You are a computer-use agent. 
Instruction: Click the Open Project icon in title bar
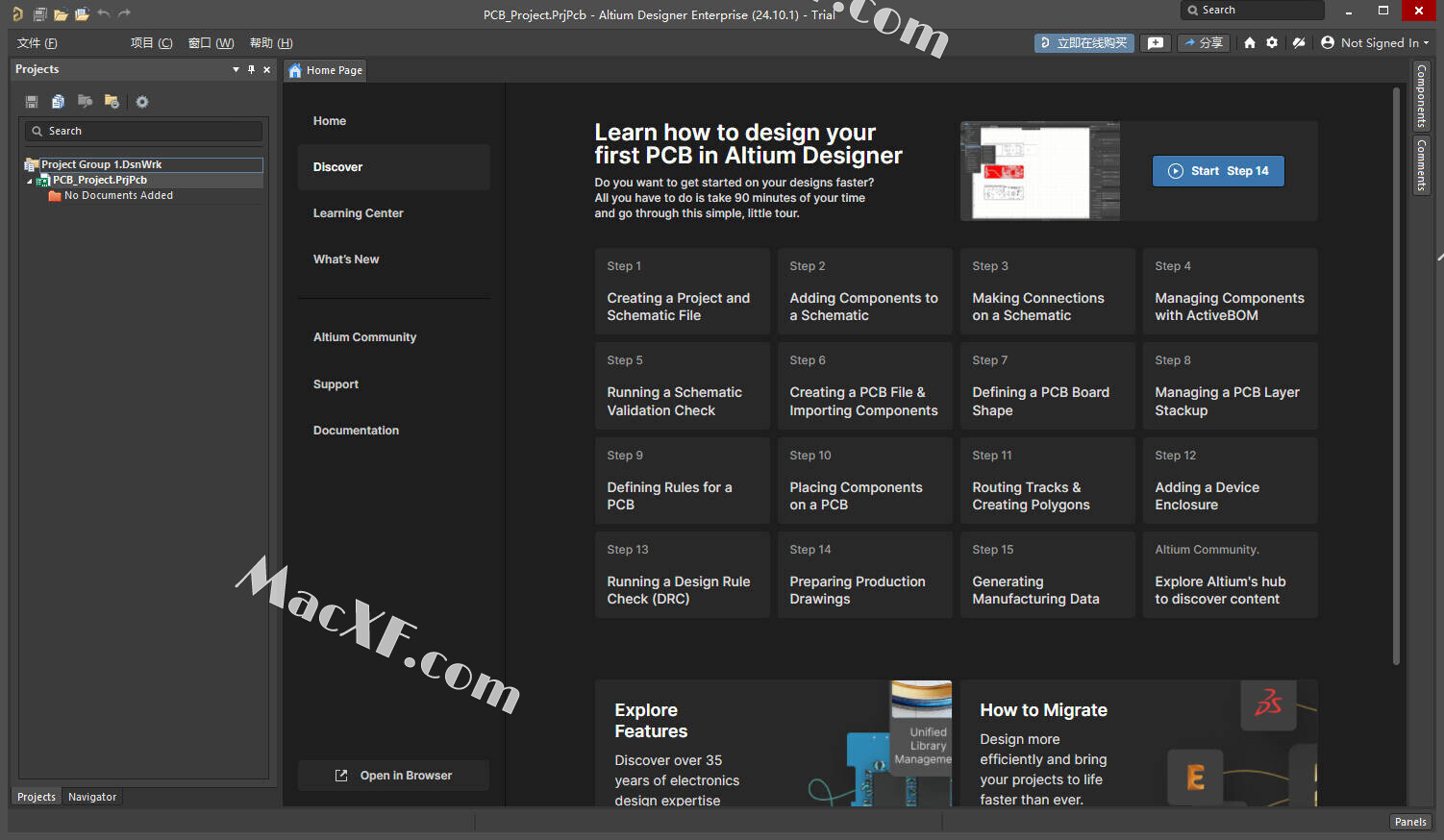pyautogui.click(x=82, y=13)
